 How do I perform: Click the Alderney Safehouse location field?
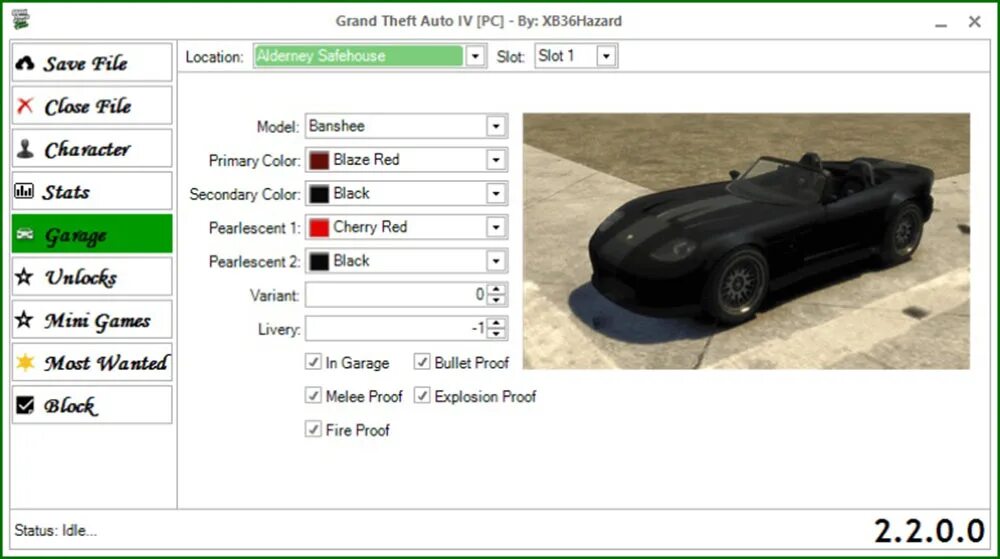point(358,56)
